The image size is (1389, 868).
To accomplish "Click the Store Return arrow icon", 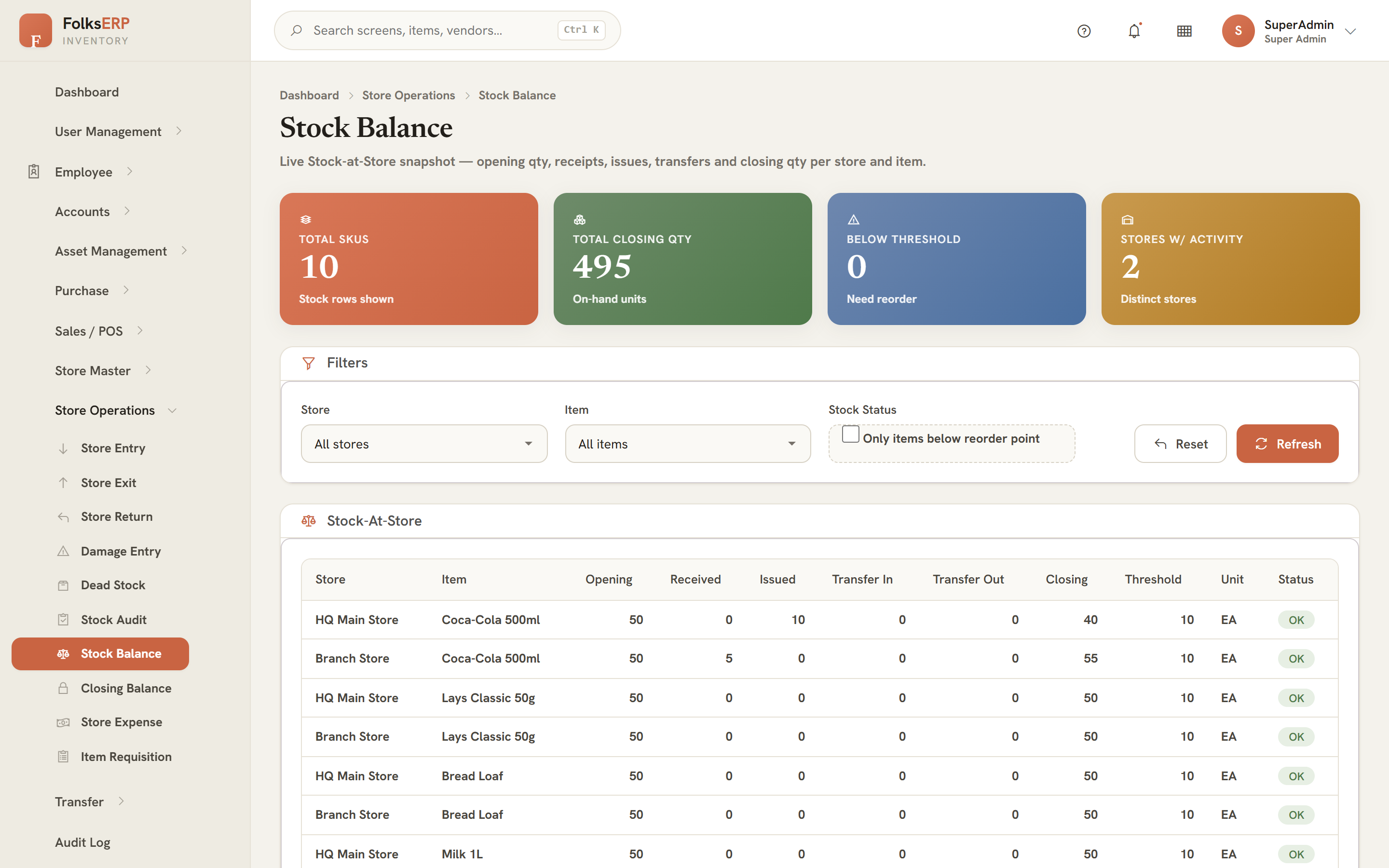I will pyautogui.click(x=63, y=517).
